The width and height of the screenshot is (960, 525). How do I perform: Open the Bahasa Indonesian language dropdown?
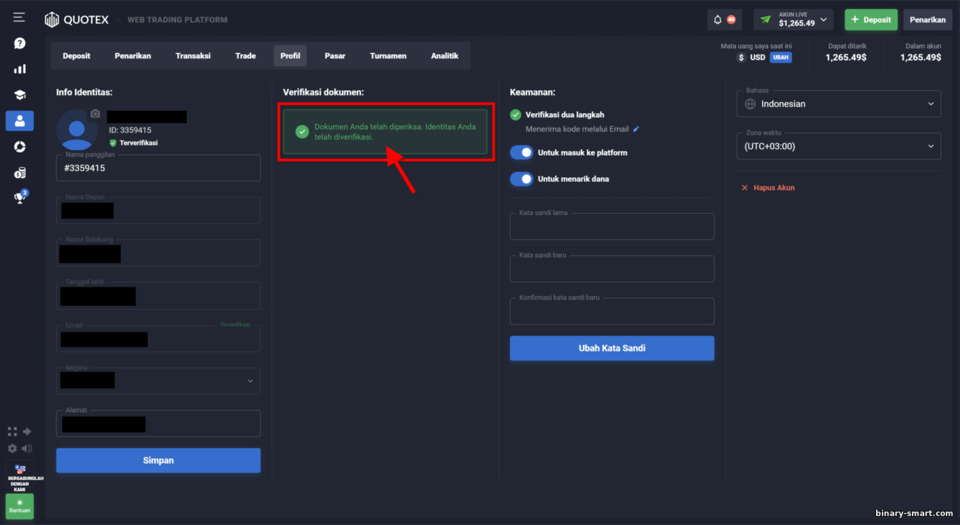tap(839, 104)
